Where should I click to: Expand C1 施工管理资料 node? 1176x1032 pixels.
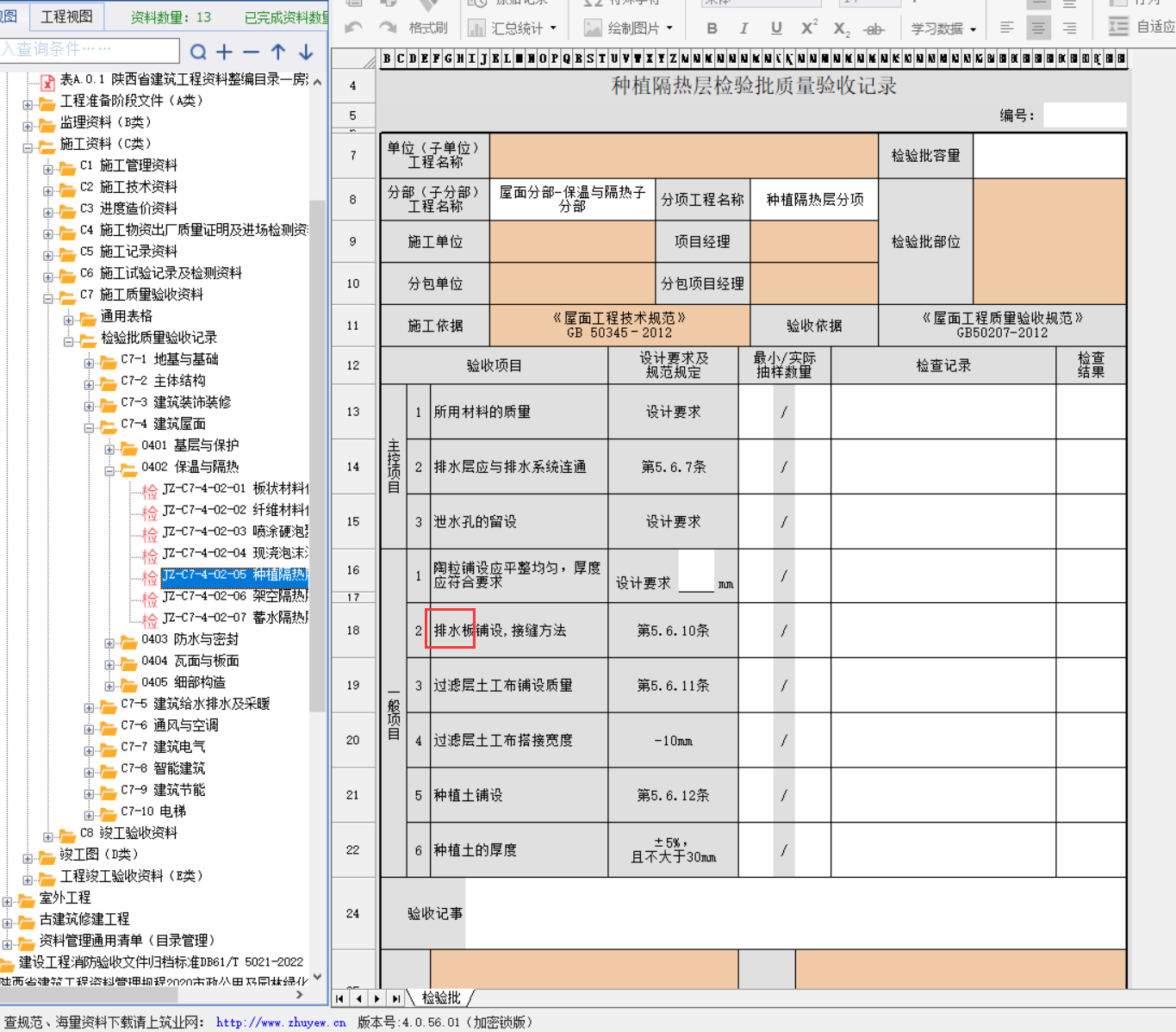[48, 169]
